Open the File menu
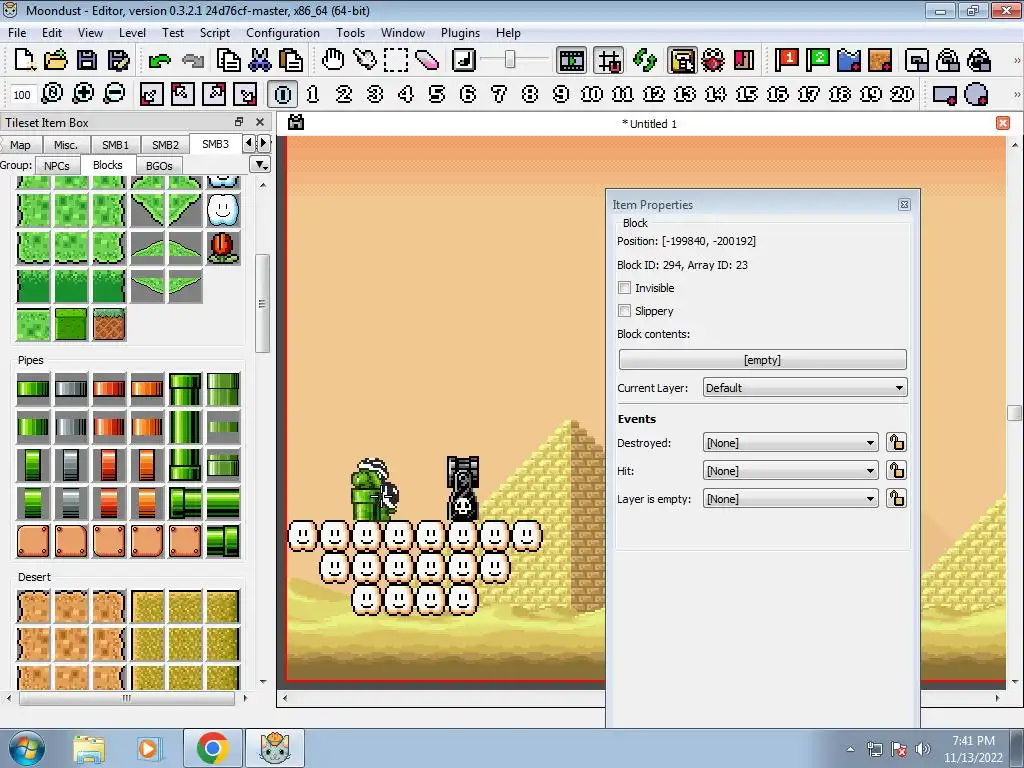The image size is (1024, 768). coord(17,33)
